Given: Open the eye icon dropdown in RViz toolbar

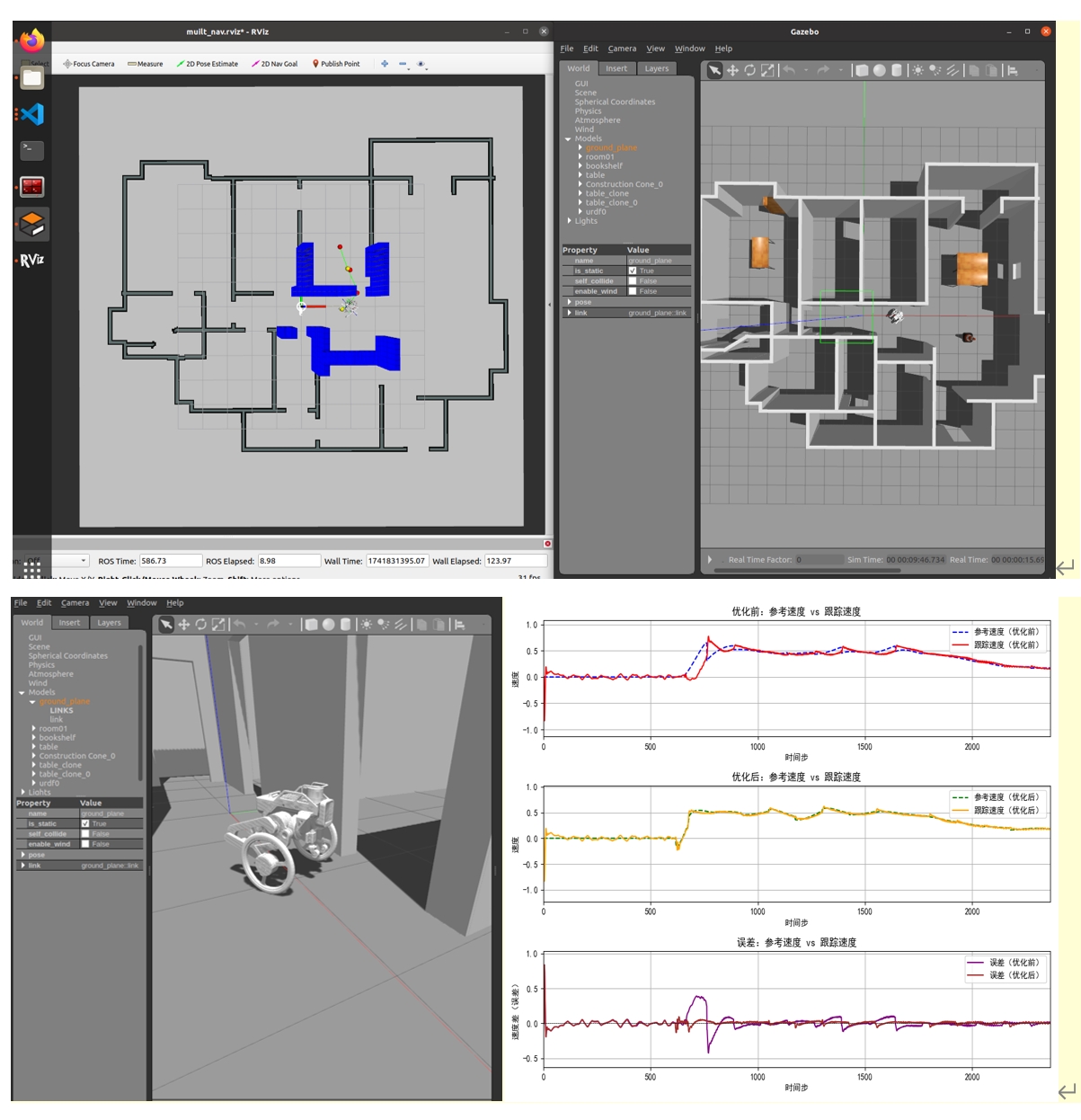Looking at the screenshot, I should coord(421,64).
